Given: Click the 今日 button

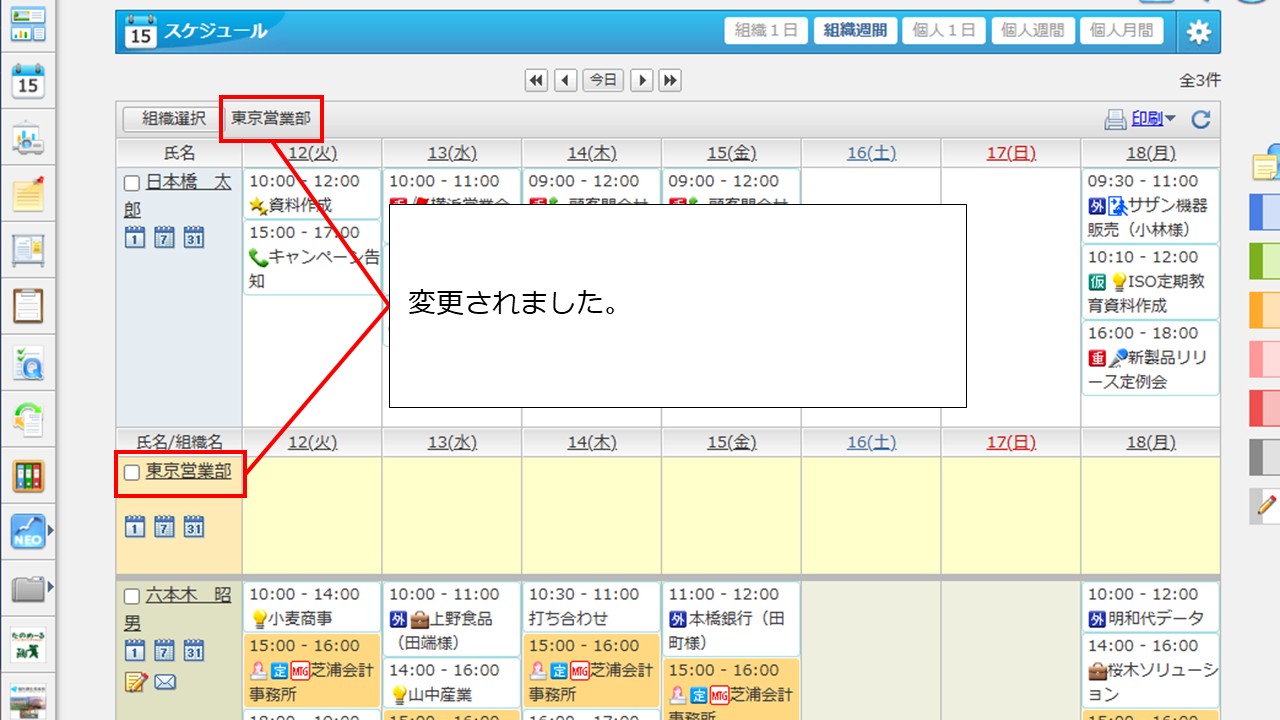Looking at the screenshot, I should [x=603, y=80].
